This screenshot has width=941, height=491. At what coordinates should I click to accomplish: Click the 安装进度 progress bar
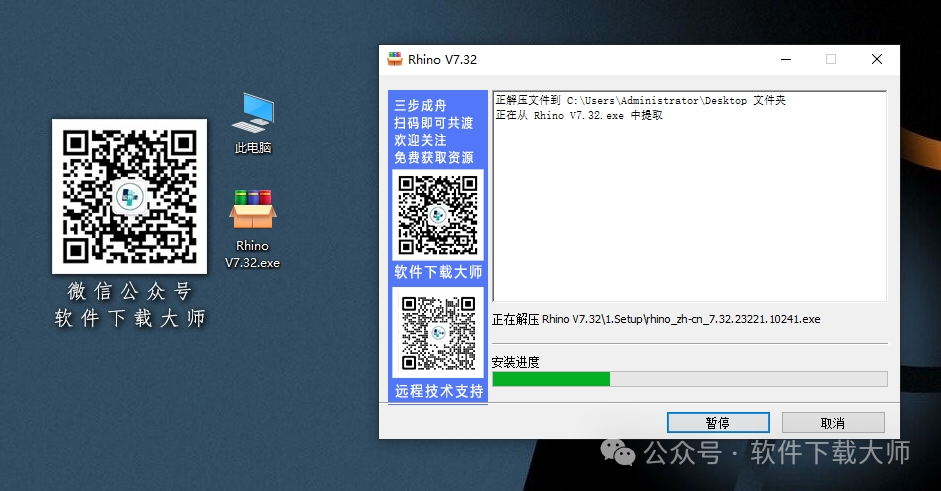[690, 379]
